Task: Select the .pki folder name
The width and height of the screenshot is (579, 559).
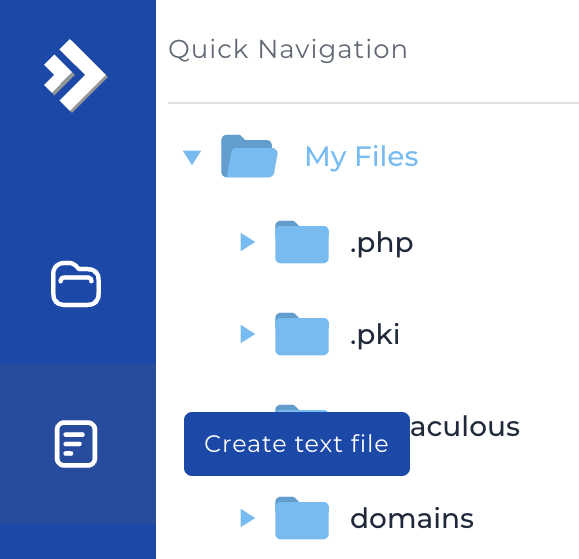Action: coord(374,335)
